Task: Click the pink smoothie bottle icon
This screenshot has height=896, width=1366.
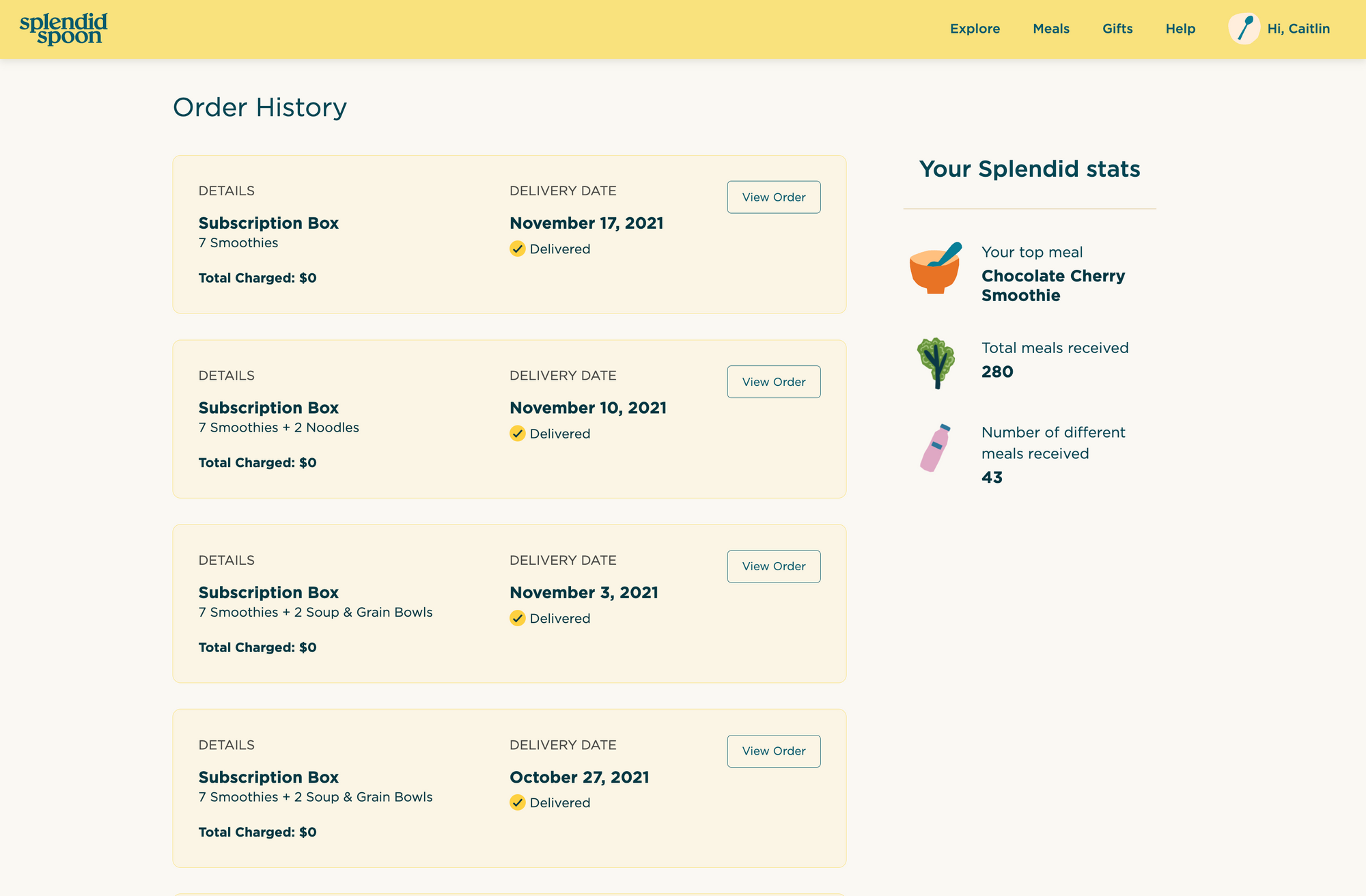Action: pos(935,448)
